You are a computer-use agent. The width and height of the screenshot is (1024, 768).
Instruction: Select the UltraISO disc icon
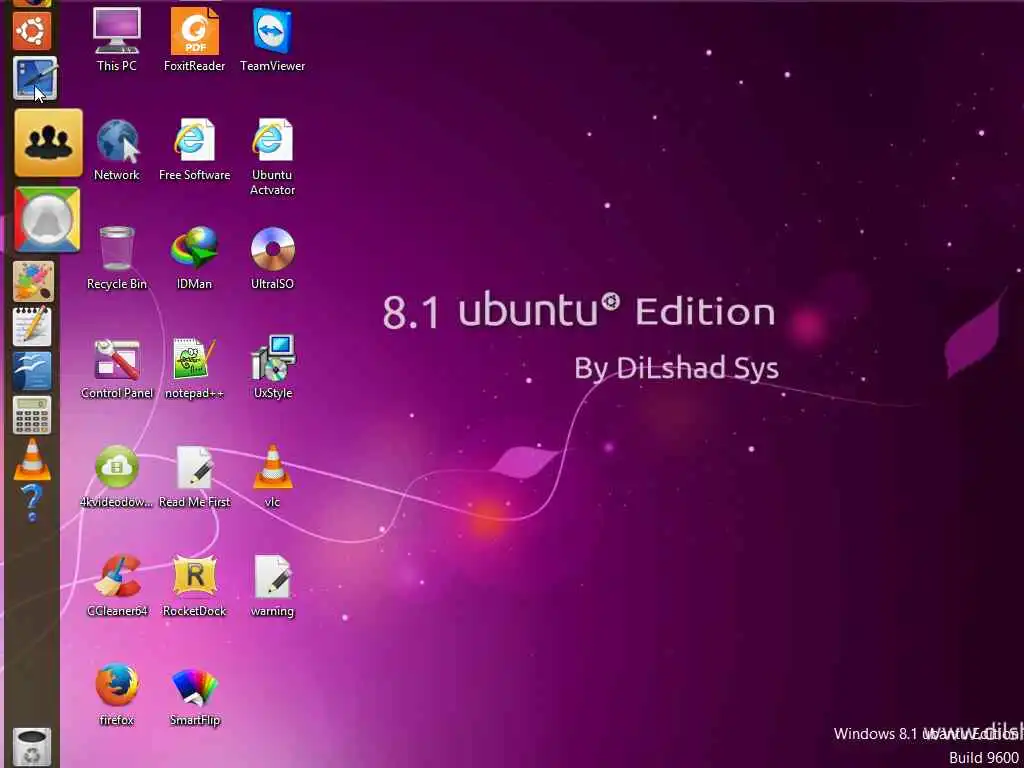(272, 258)
